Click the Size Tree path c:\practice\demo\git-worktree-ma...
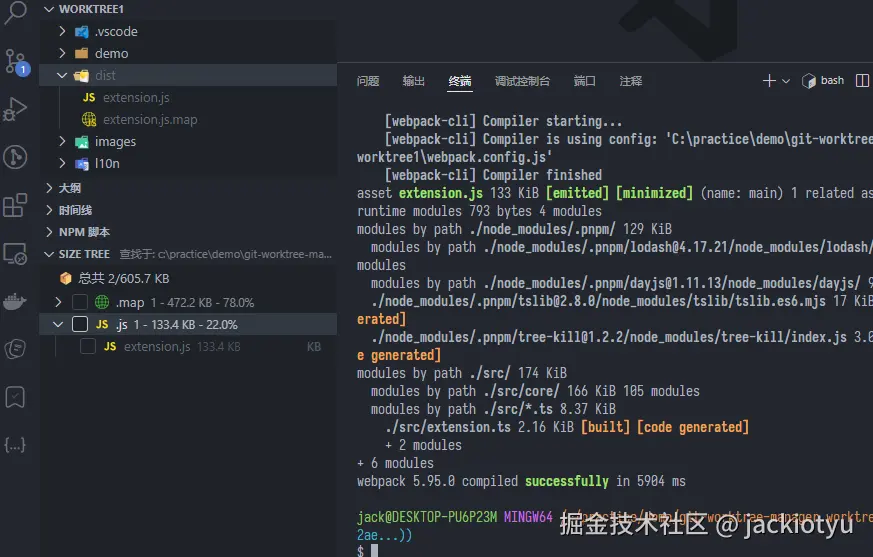 click(x=245, y=254)
